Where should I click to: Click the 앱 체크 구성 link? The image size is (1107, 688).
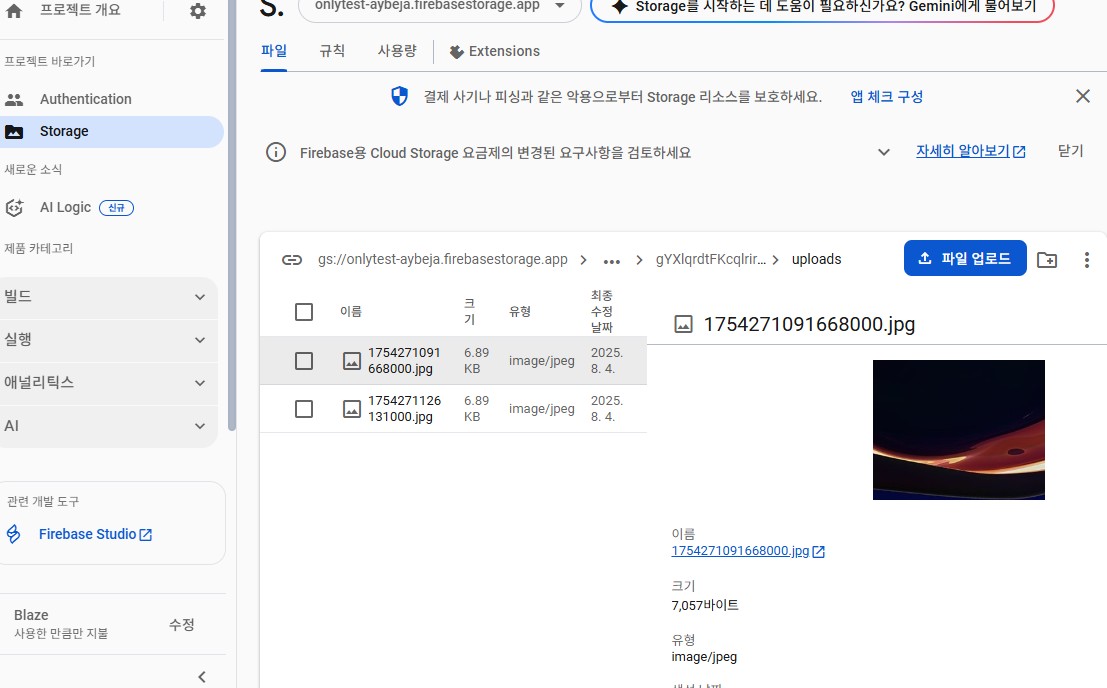[x=887, y=97]
